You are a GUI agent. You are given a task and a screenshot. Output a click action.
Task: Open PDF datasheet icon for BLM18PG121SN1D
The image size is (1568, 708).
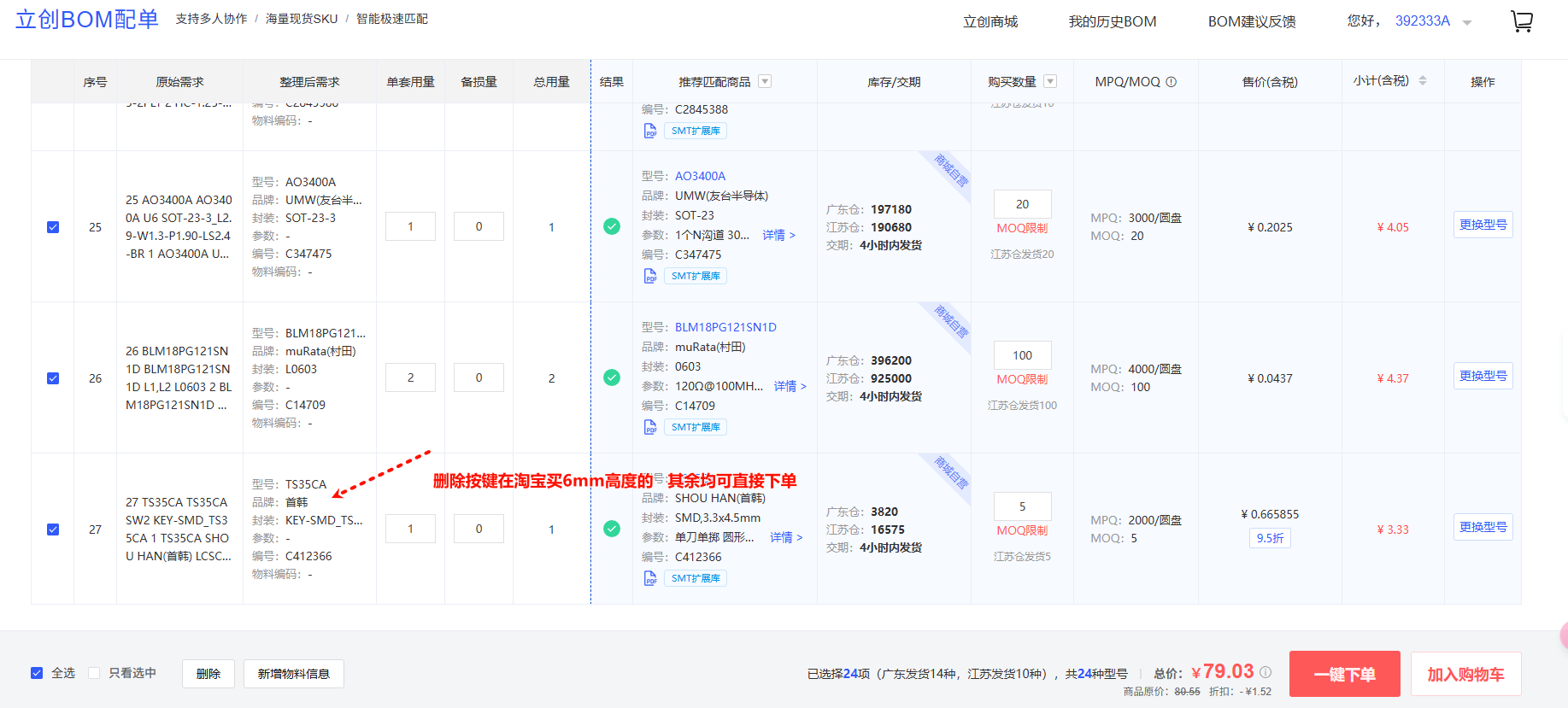650,427
